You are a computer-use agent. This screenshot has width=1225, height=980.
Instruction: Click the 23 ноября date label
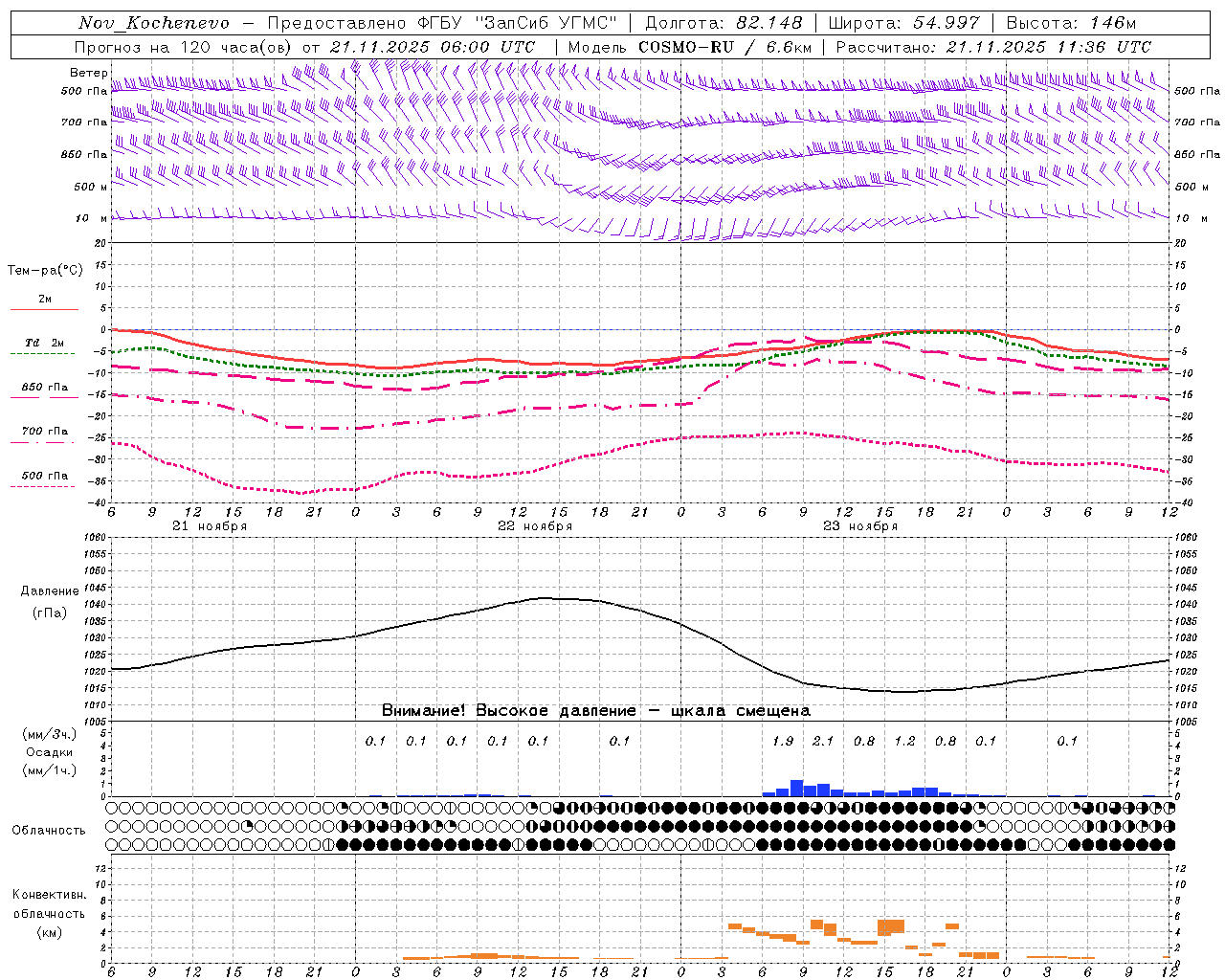tap(860, 526)
